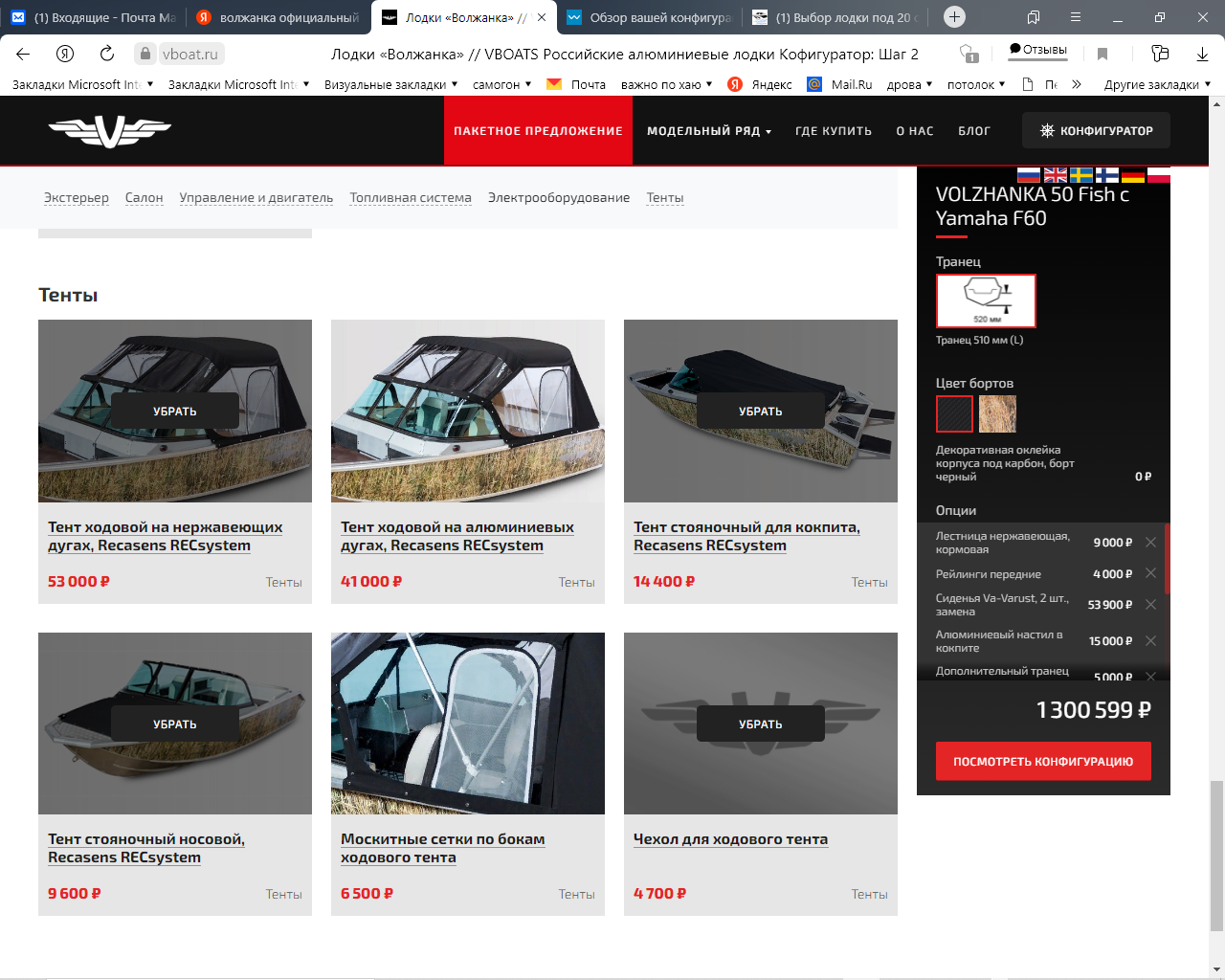This screenshot has width=1225, height=980.
Task: Go back with the browser back arrow
Action: click(x=23, y=54)
